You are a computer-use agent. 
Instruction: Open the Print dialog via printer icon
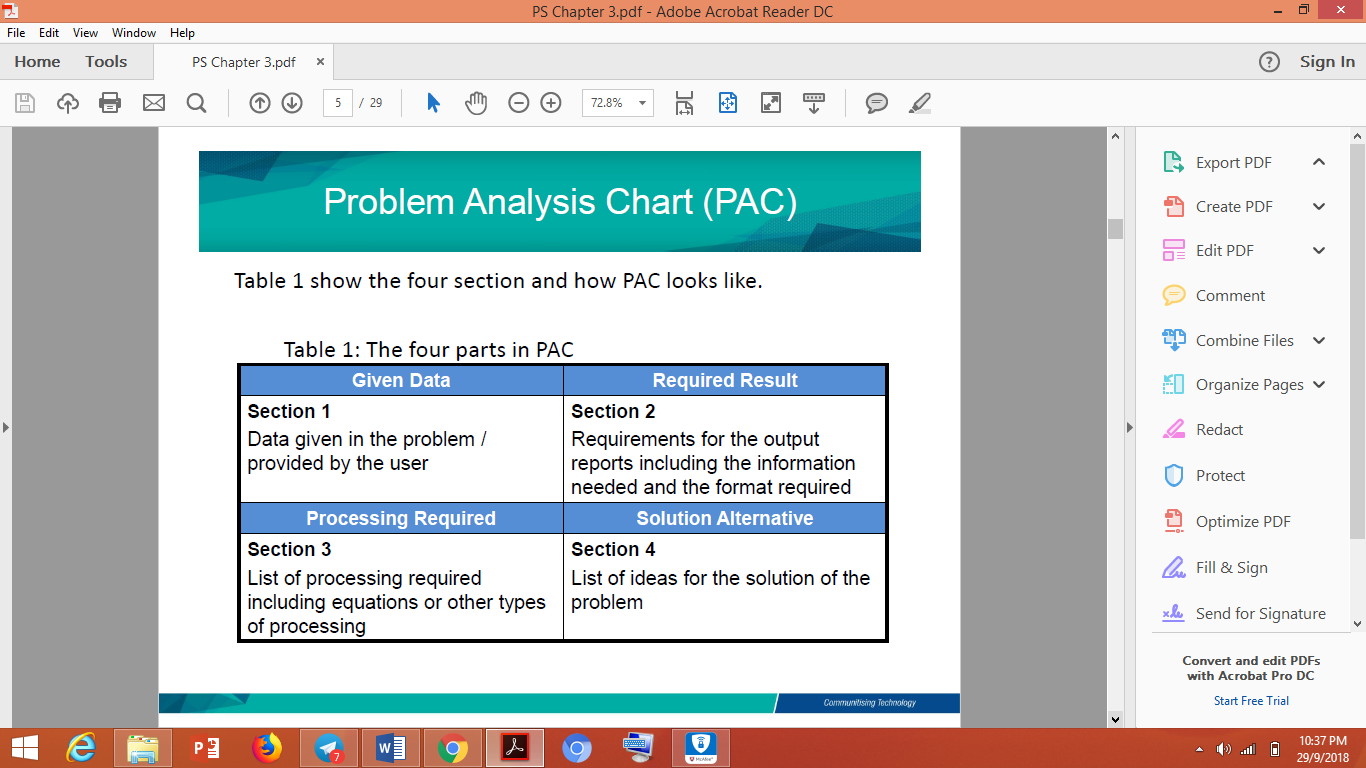110,102
